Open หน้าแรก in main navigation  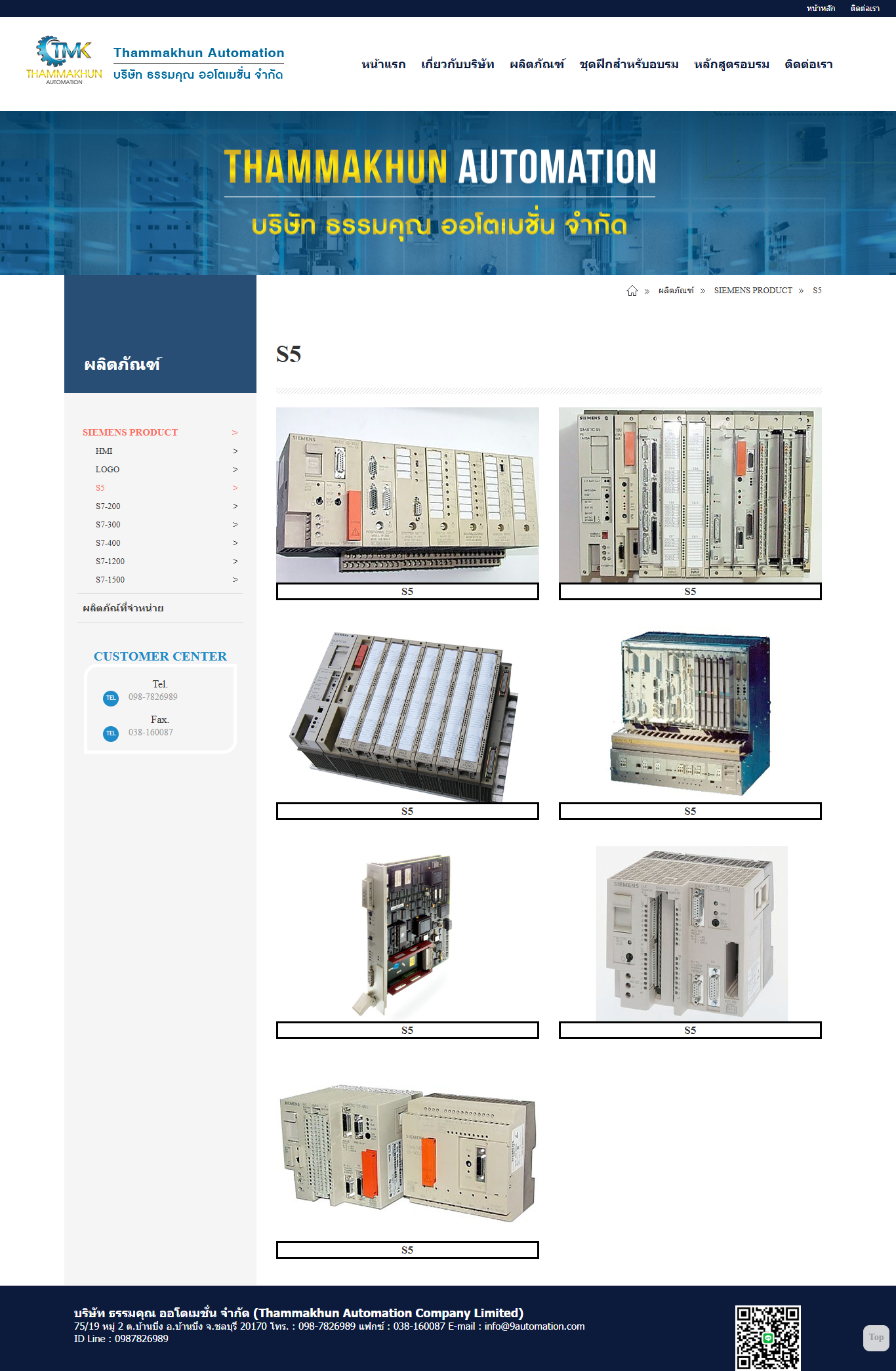point(384,64)
